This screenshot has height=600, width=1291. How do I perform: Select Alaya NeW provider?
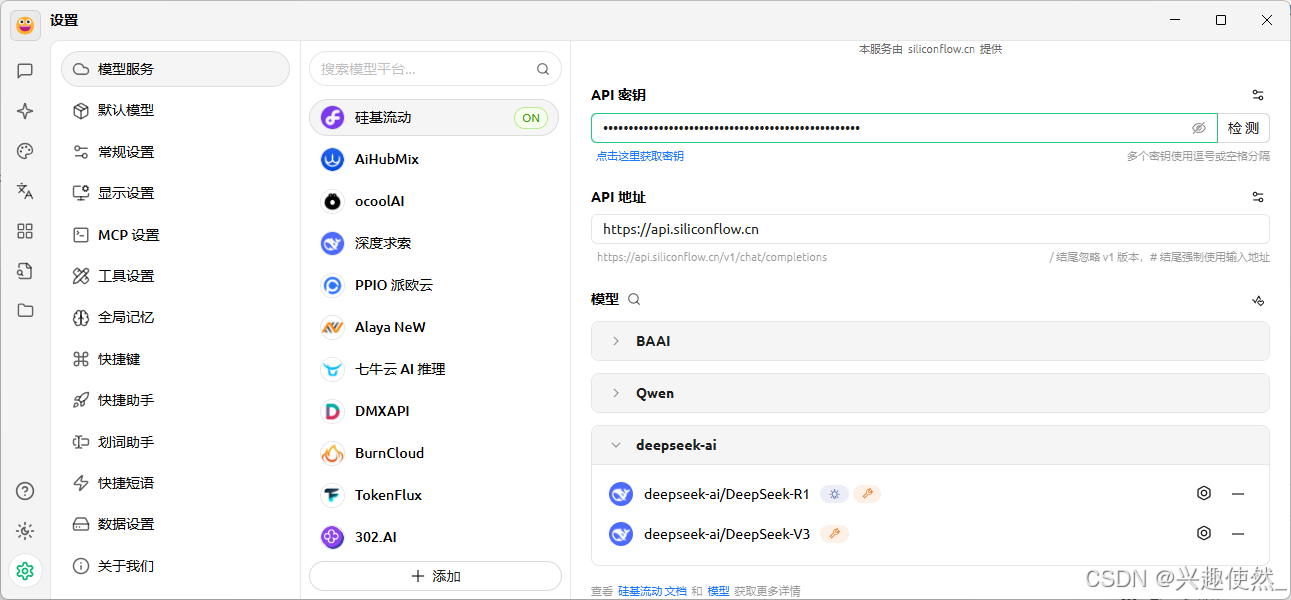pos(434,327)
